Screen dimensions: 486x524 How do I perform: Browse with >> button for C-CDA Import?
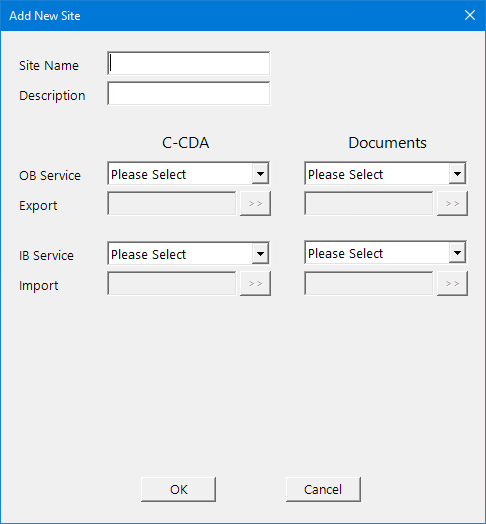pos(255,283)
